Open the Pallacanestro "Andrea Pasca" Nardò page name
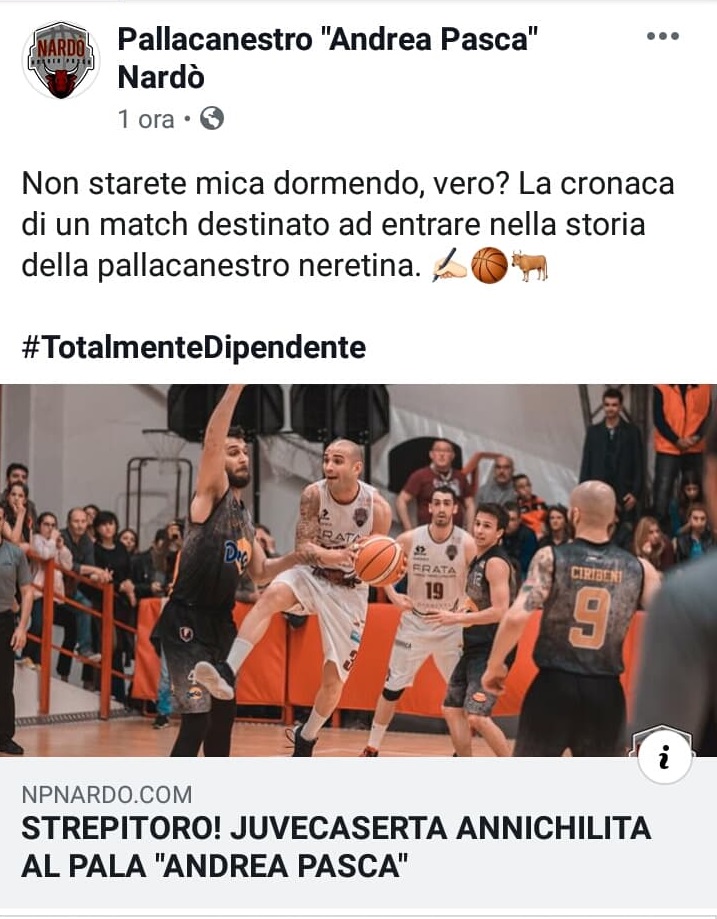The width and height of the screenshot is (717, 919). pos(328,58)
